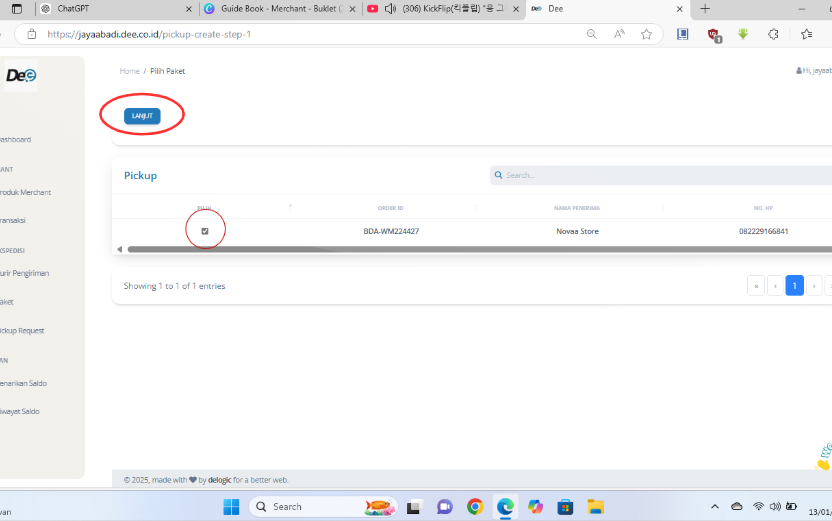View site information lock icon
Screen dimensions: 832x521
pos(32,34)
